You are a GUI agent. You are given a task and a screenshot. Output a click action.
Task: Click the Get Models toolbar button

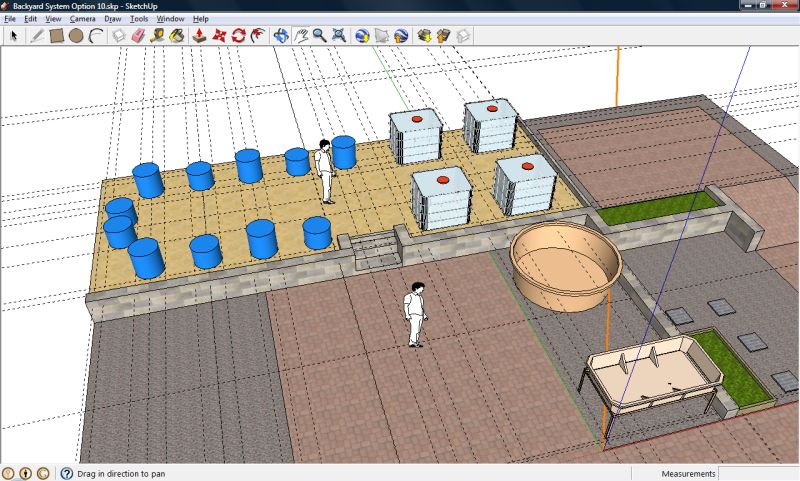[x=423, y=35]
